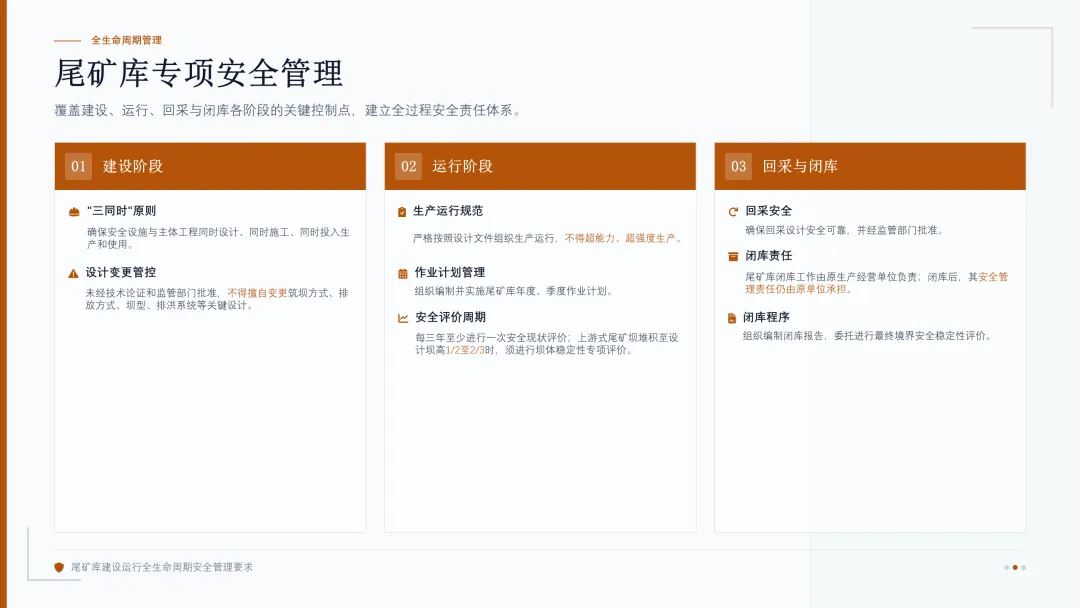Click the 建设阶段 card header
Screen dimensions: 1080x608
tap(210, 167)
